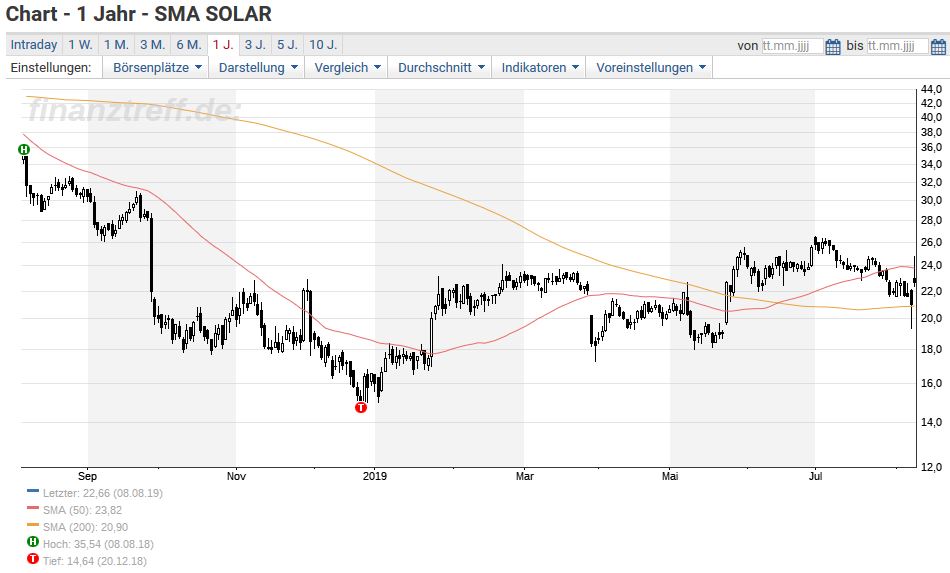
Task: Click the 'Nov' x-axis label
Action: 236,476
